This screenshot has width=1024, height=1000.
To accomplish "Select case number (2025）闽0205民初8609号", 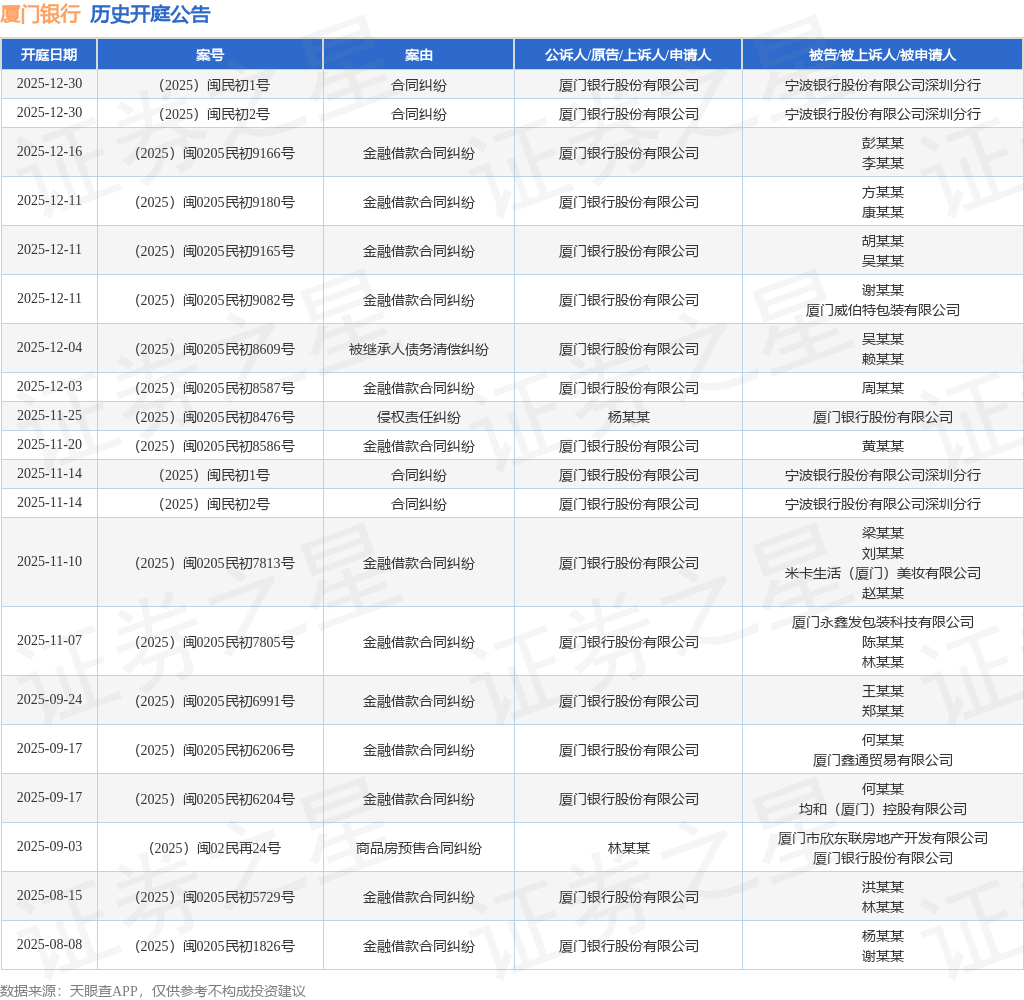I will tap(215, 349).
